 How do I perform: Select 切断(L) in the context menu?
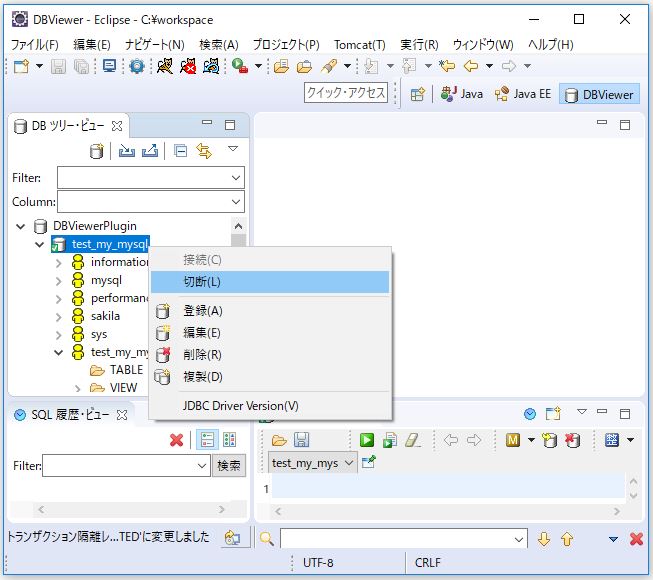(x=270, y=282)
